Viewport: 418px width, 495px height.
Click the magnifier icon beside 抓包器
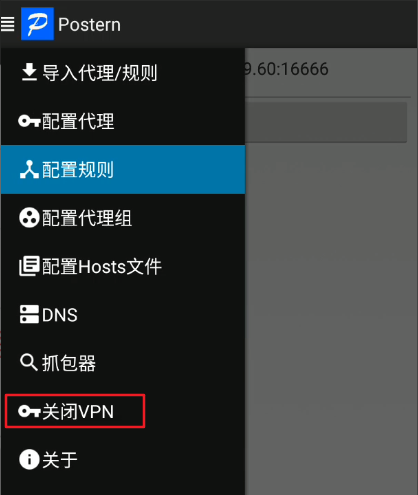point(29,363)
